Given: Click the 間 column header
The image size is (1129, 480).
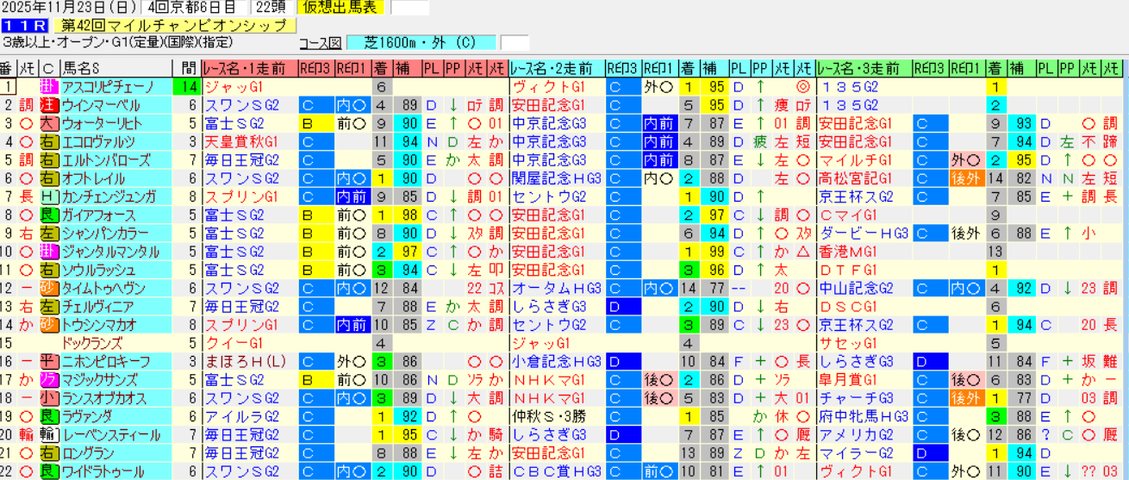Looking at the screenshot, I should [x=187, y=68].
